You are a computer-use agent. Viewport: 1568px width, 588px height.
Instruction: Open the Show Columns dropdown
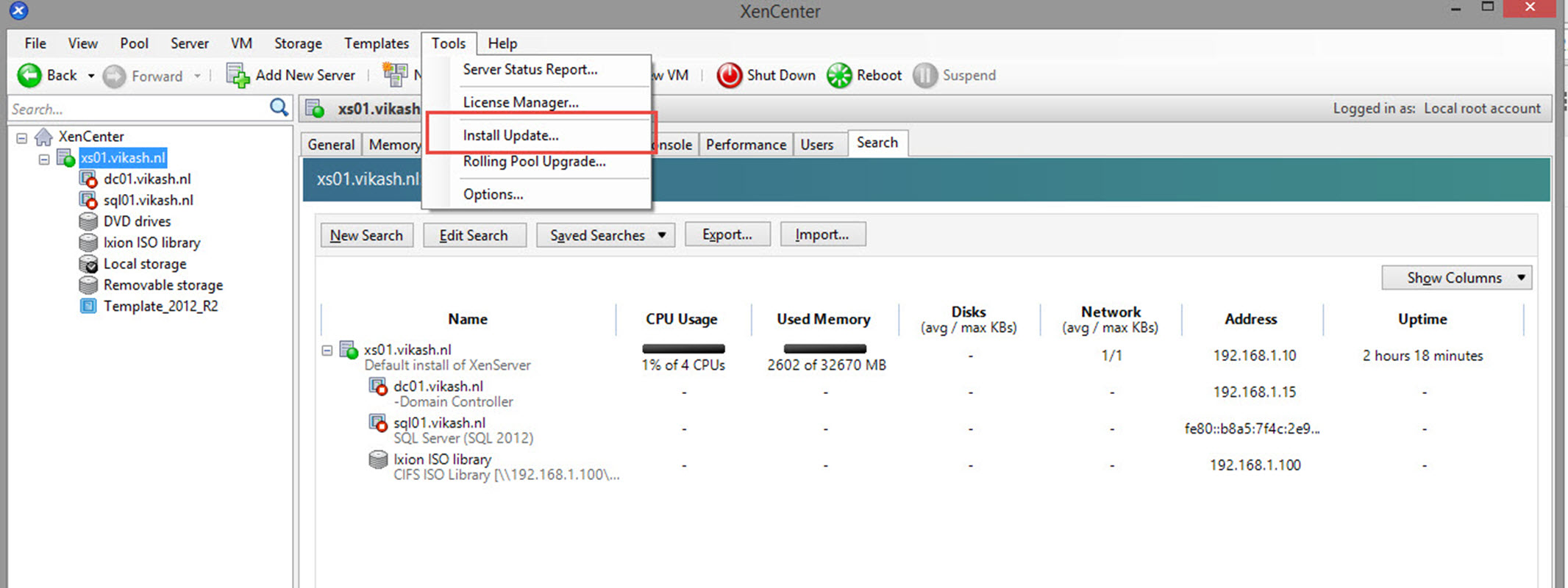coord(1456,278)
